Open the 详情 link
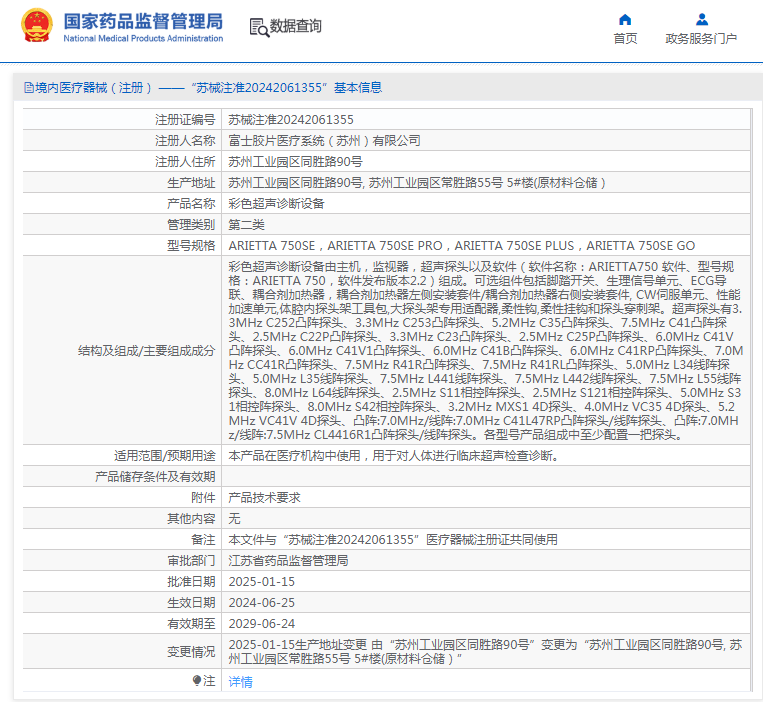This screenshot has height=702, width=763. coord(240,681)
